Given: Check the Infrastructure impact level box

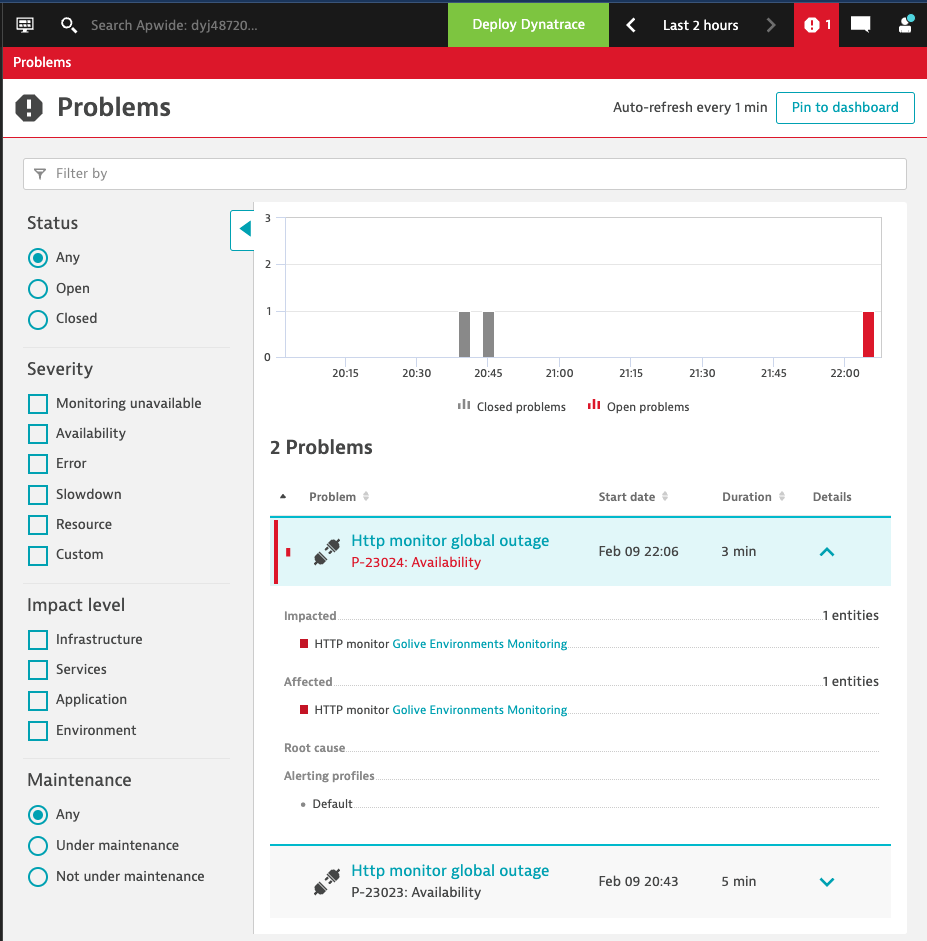Looking at the screenshot, I should coord(38,640).
